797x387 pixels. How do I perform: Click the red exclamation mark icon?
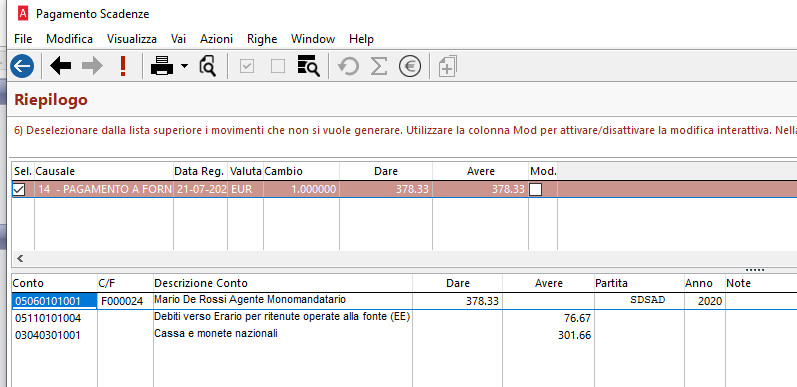point(122,66)
